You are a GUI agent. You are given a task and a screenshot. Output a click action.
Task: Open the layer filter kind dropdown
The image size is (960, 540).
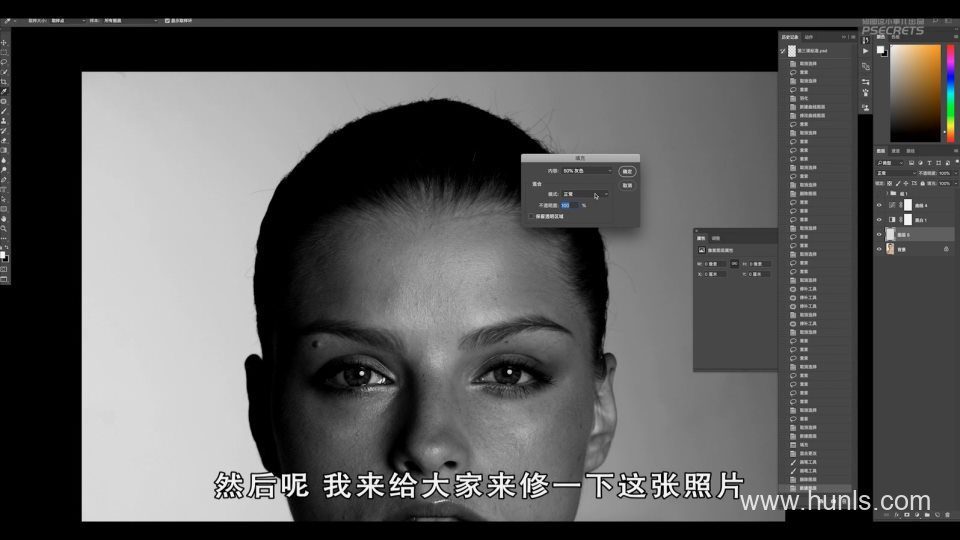click(890, 163)
